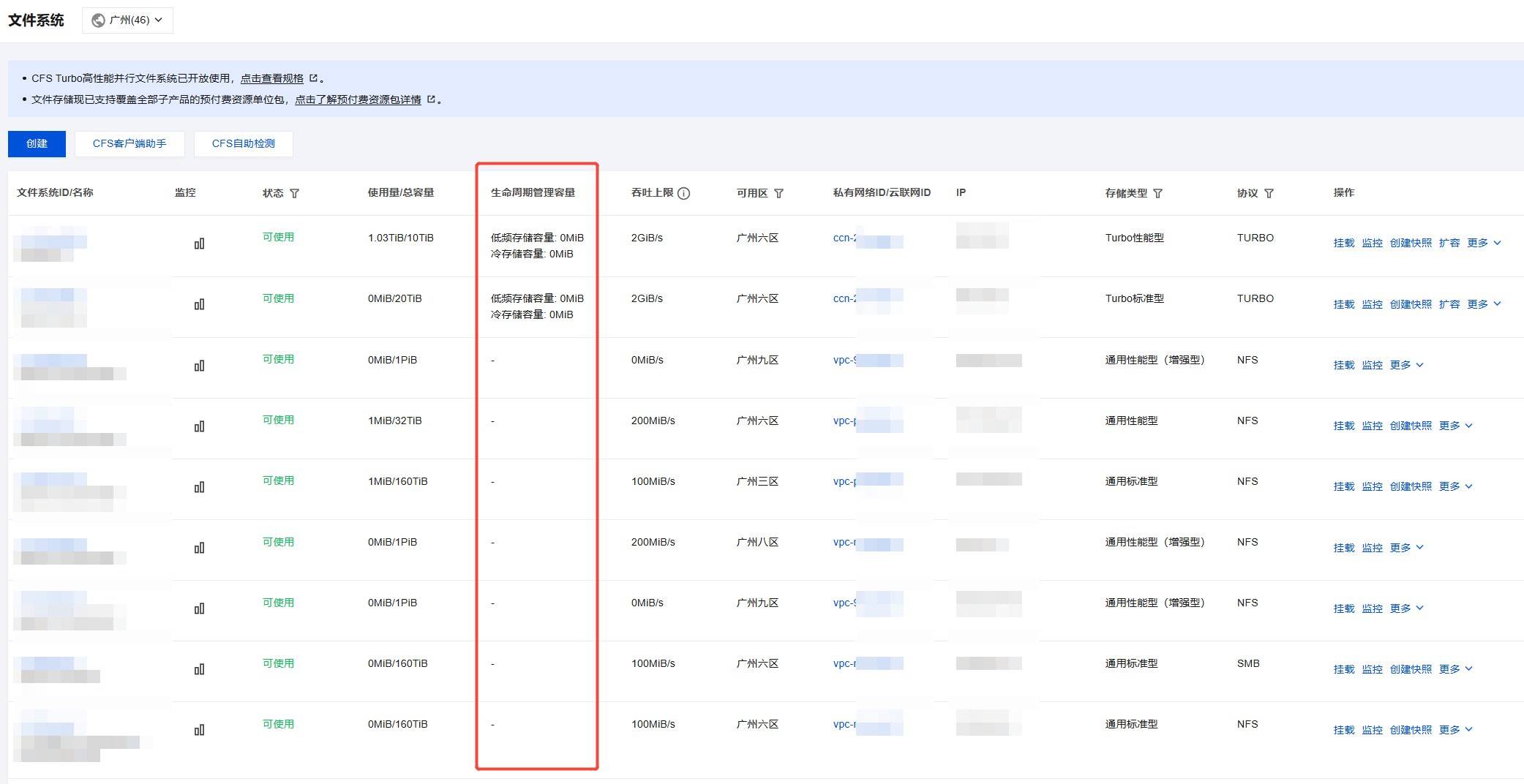The image size is (1524, 784).
Task: Expand 更多 menu in first Turbo性能型 row
Action: pos(1484,243)
